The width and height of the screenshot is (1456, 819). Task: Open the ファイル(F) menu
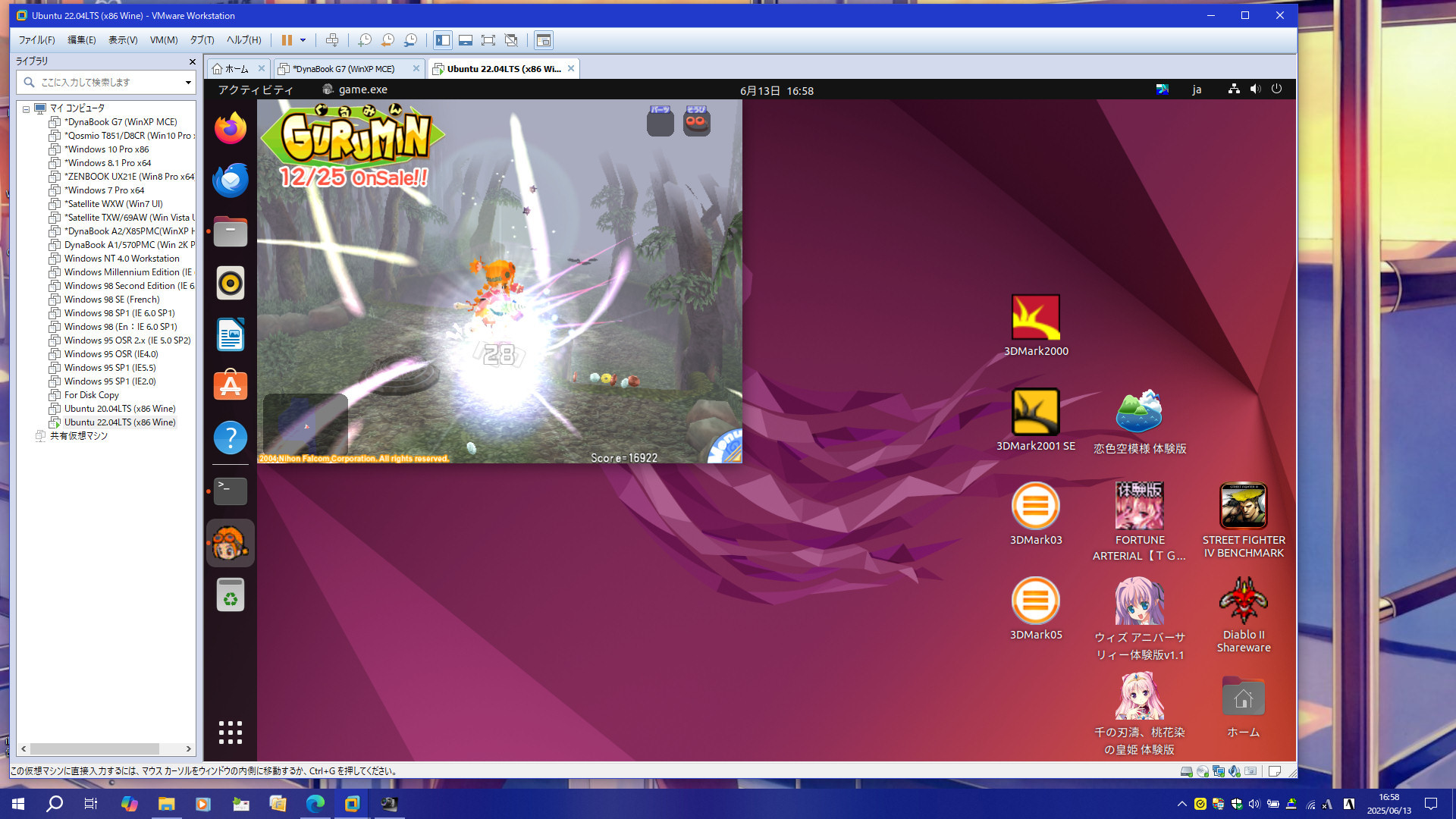(36, 40)
